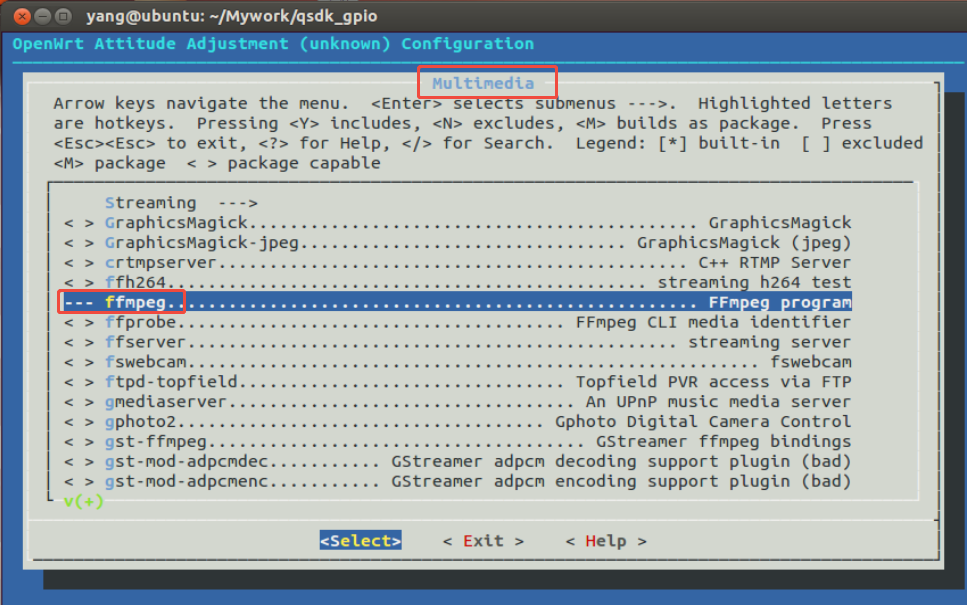Maximize the terminal window
967x605 pixels.
click(62, 17)
